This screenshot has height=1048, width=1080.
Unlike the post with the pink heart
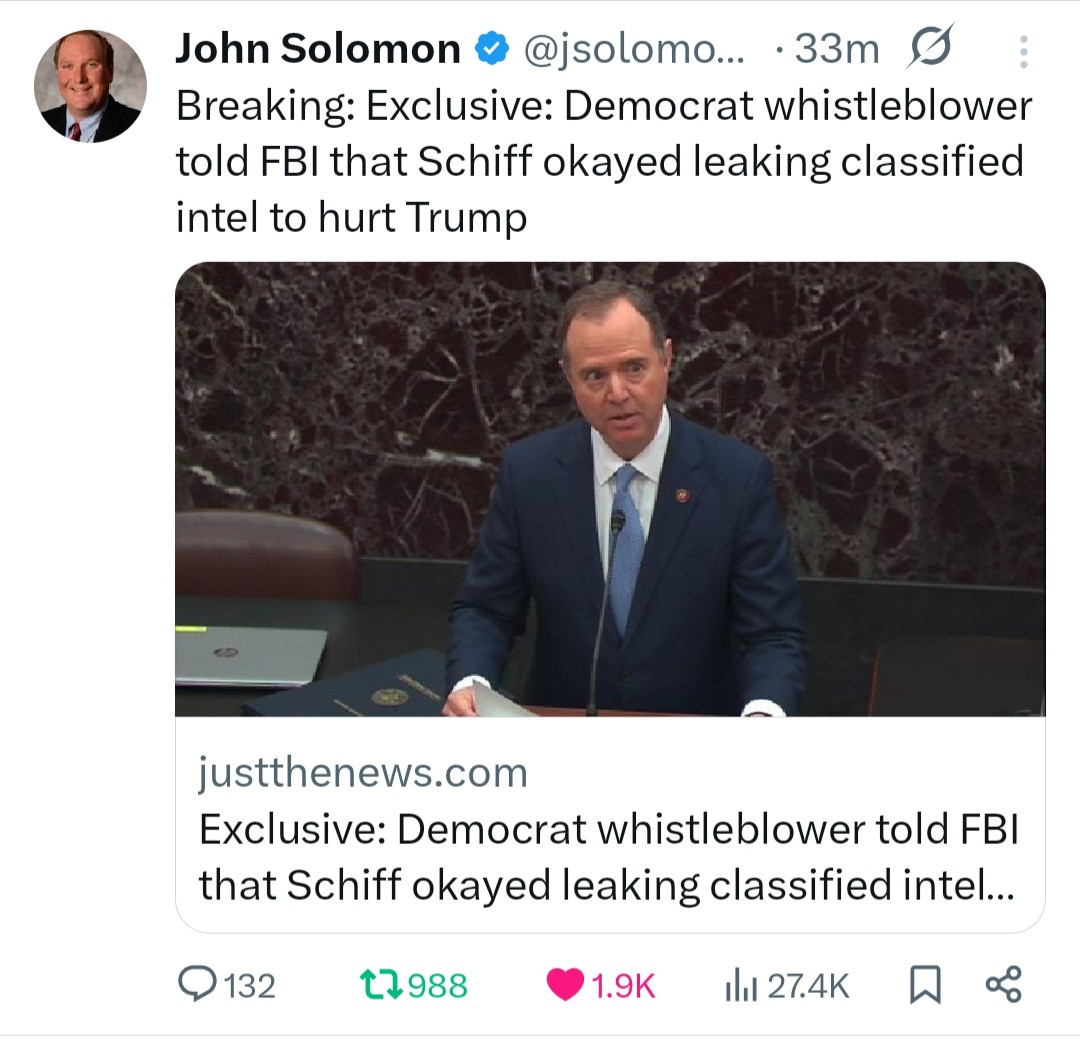tap(566, 986)
